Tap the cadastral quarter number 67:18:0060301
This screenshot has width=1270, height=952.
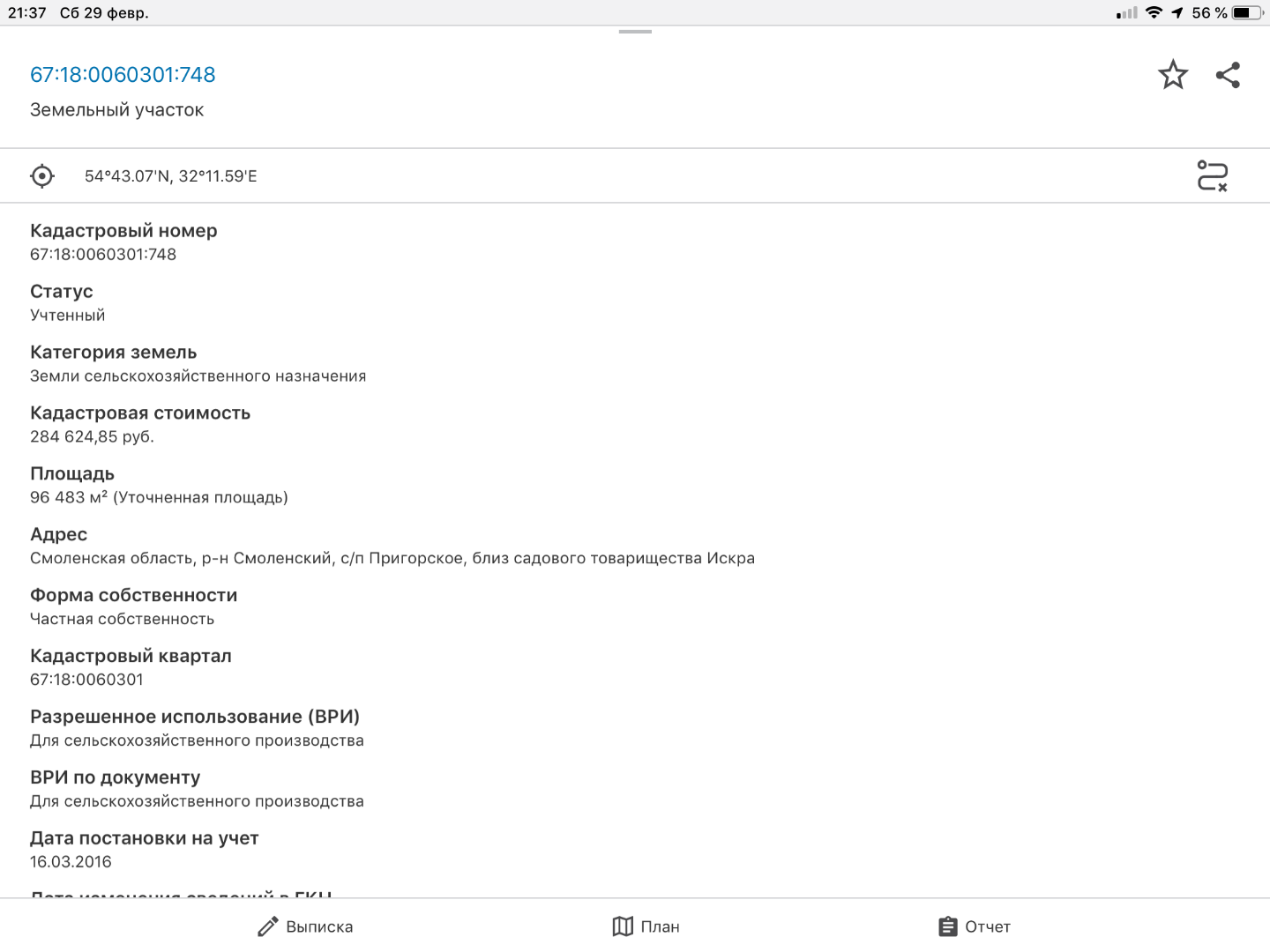tap(86, 680)
